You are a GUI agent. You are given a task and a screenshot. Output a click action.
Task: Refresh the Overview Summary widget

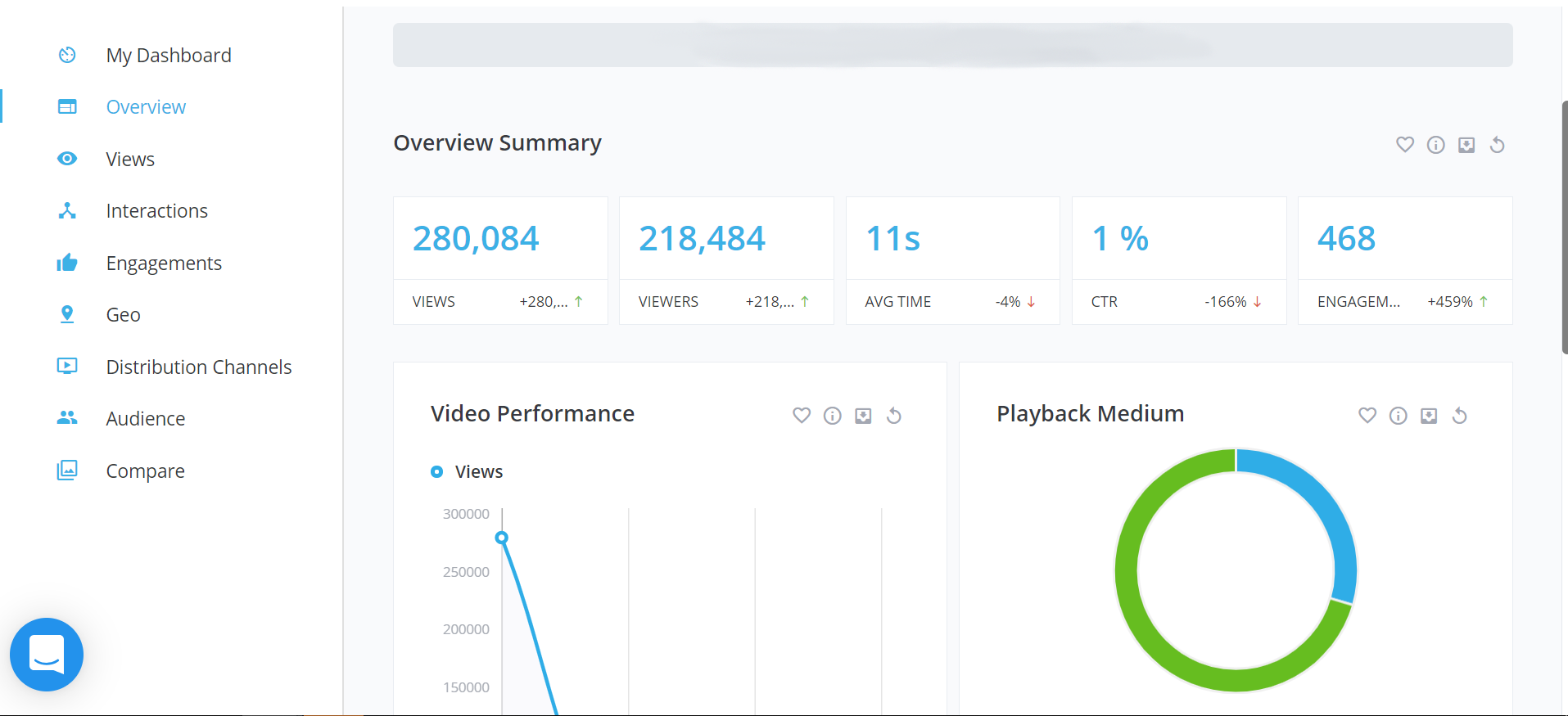(1498, 145)
